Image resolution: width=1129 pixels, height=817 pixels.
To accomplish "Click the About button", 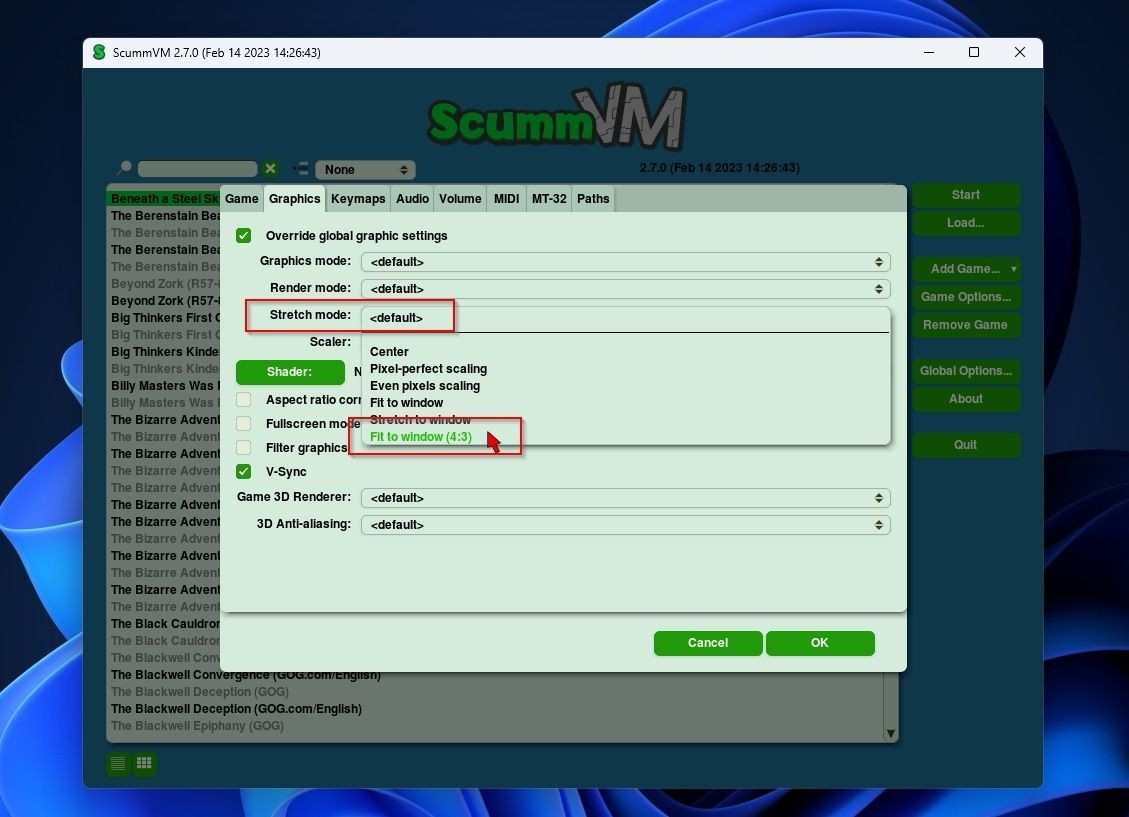I will 966,399.
